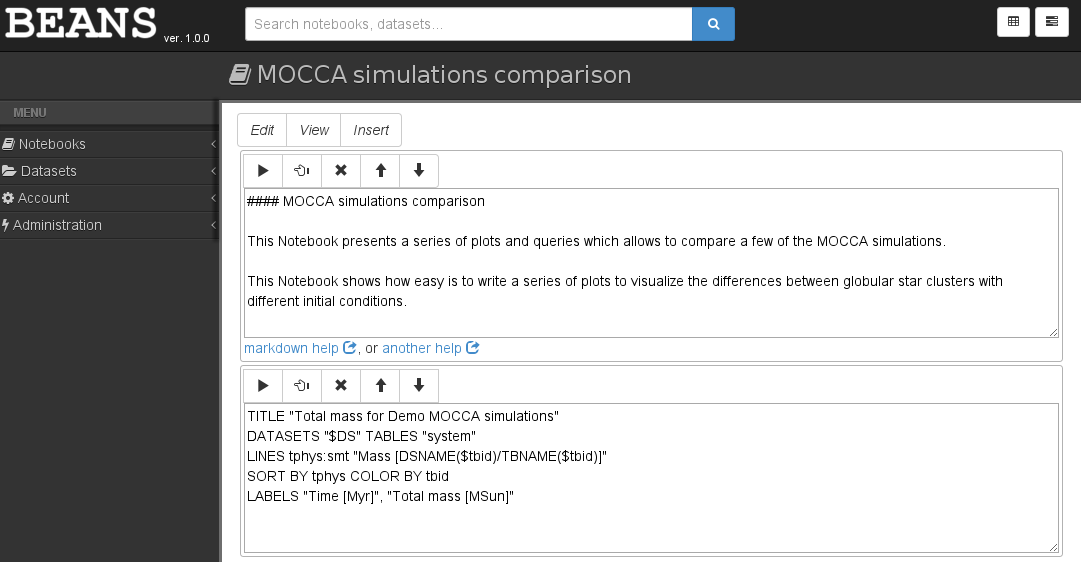Image resolution: width=1081 pixels, height=562 pixels.
Task: Open the Edit menu
Action: click(262, 130)
